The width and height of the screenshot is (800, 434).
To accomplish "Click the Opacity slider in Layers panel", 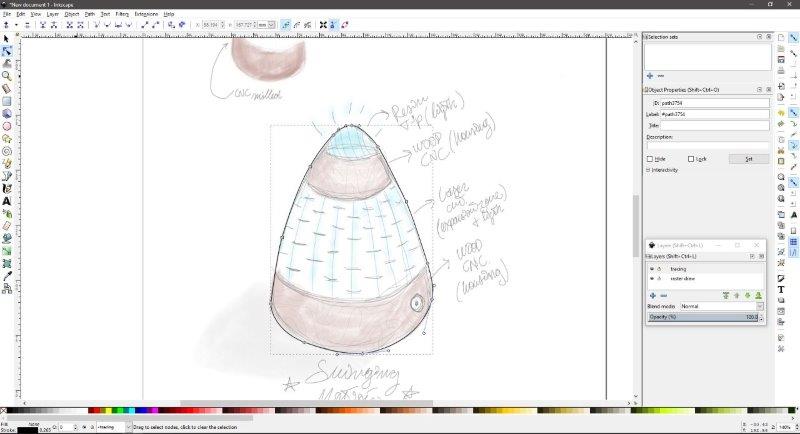I will coord(703,317).
